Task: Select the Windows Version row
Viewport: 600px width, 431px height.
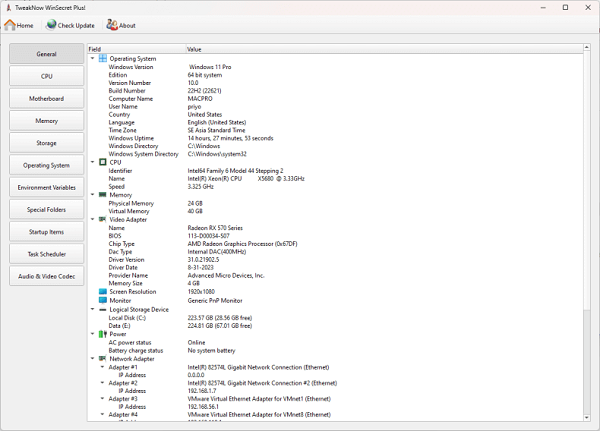Action: click(x=335, y=67)
